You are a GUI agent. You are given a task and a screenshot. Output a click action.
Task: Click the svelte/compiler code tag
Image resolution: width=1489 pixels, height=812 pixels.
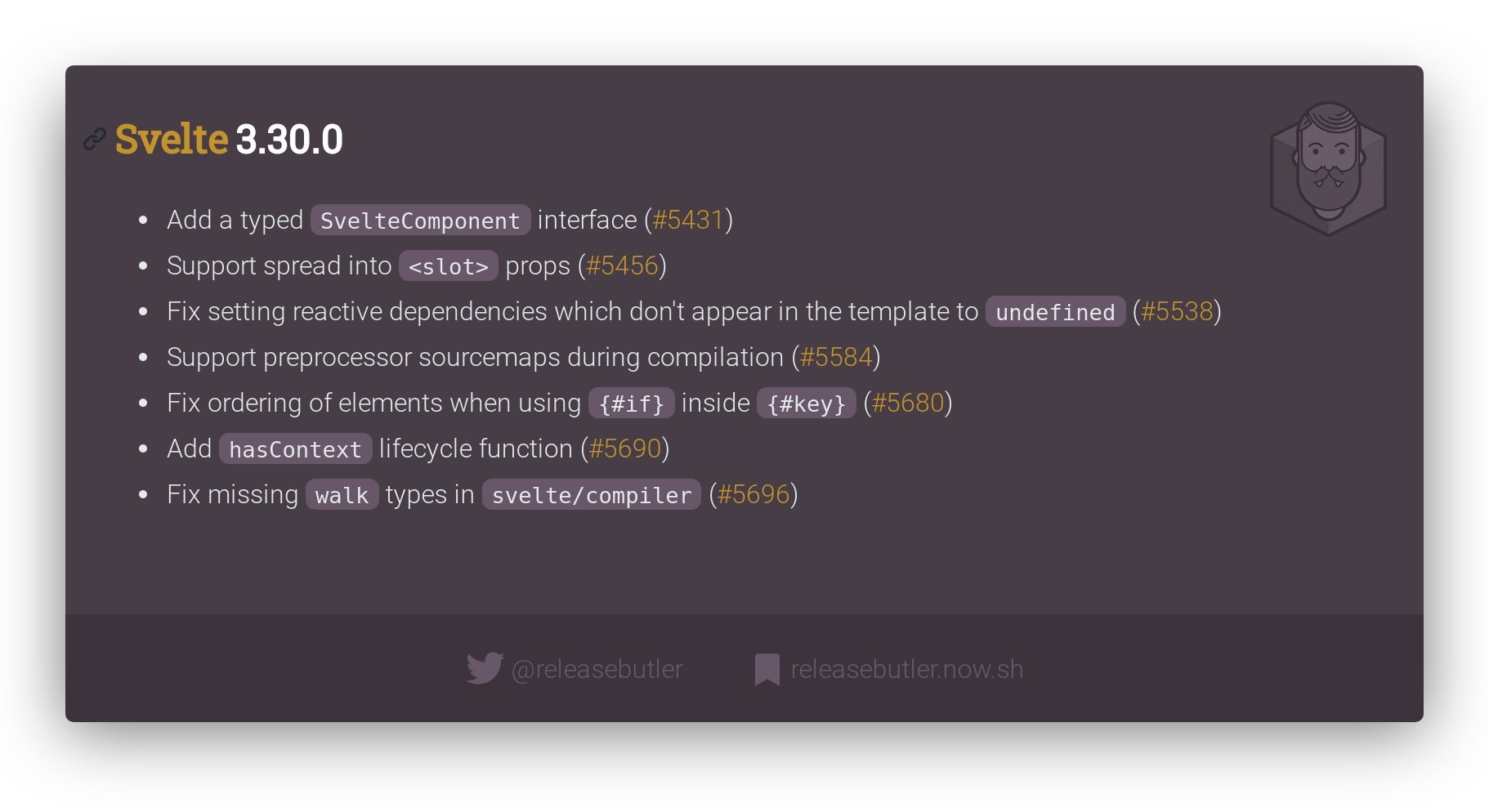592,495
